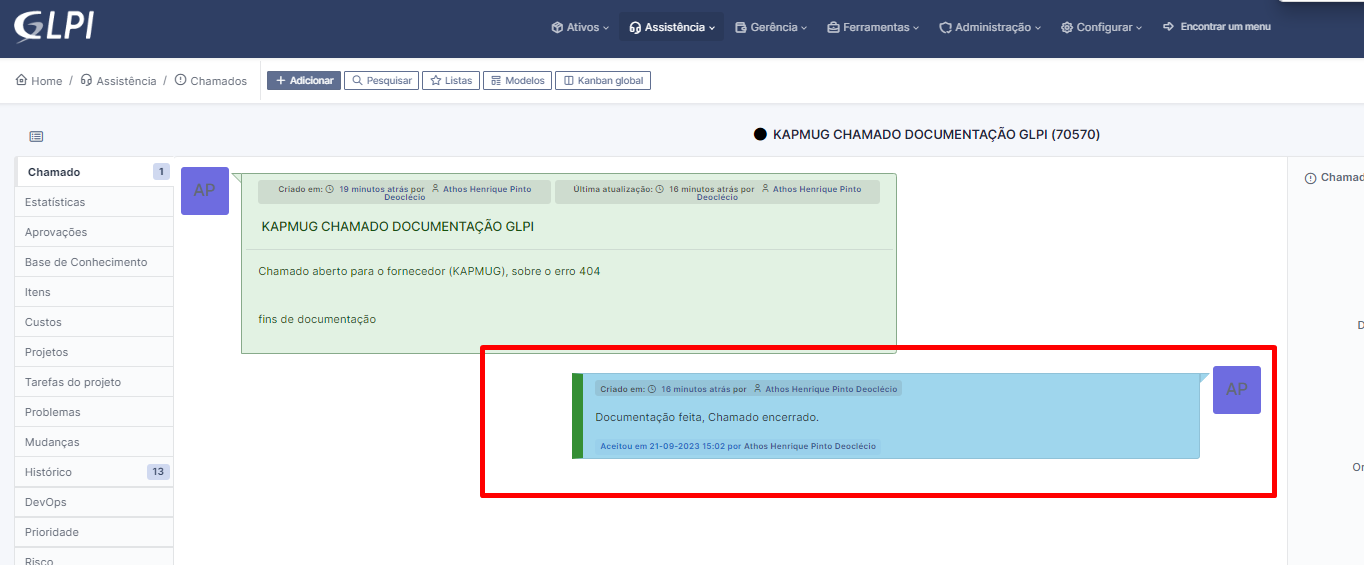Image resolution: width=1364 pixels, height=565 pixels.
Task: Click the AP avatar beside the ticket description
Action: pos(205,191)
